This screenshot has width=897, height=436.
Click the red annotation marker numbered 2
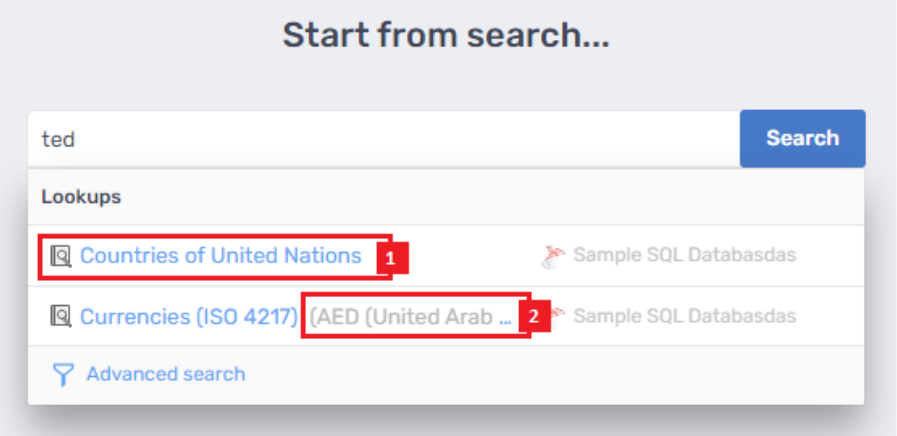[x=534, y=318]
